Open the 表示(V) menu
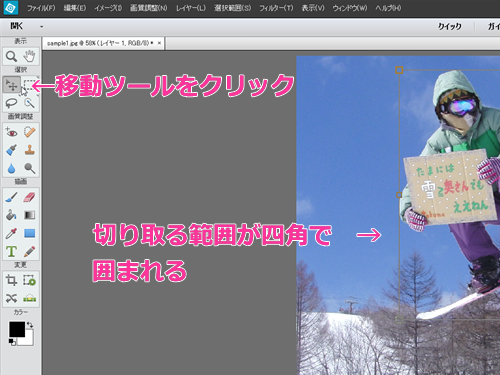Viewport: 500px width, 375px height. (x=313, y=8)
